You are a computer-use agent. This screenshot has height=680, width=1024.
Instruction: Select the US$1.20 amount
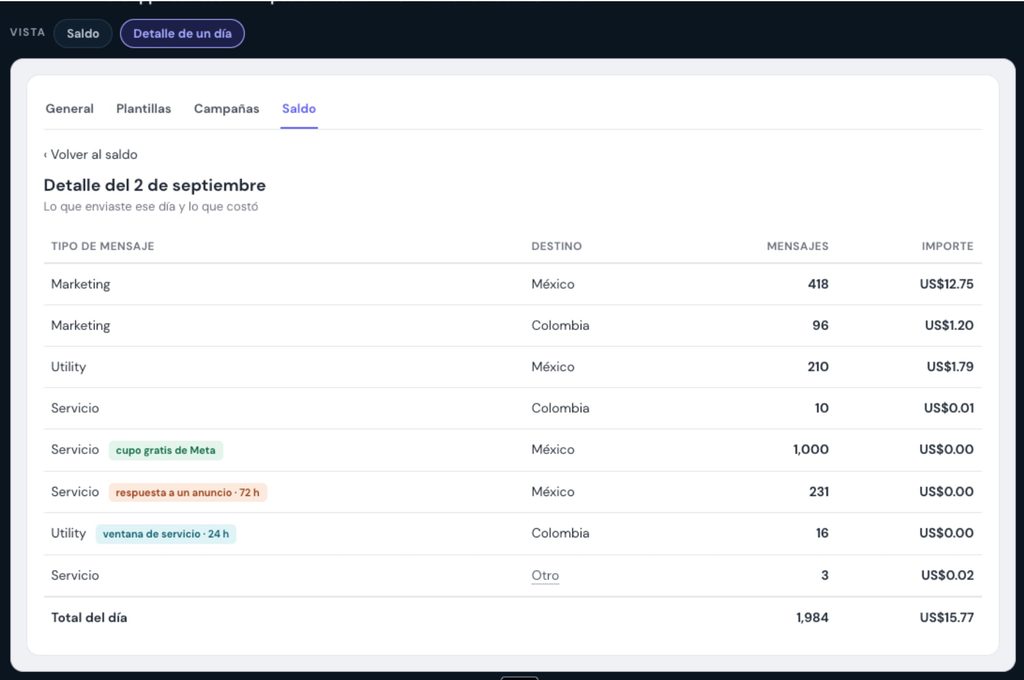coord(949,325)
